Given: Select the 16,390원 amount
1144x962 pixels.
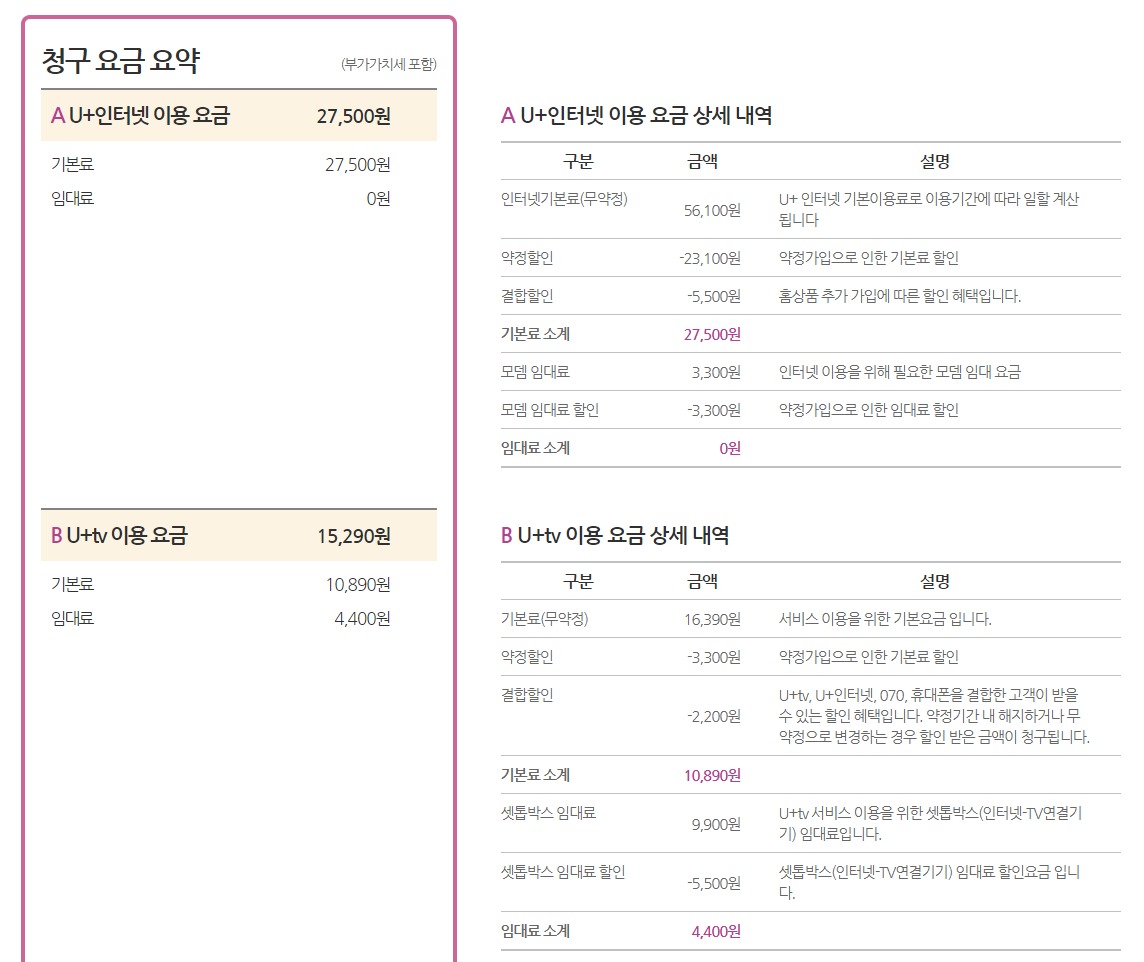Looking at the screenshot, I should pyautogui.click(x=712, y=620).
